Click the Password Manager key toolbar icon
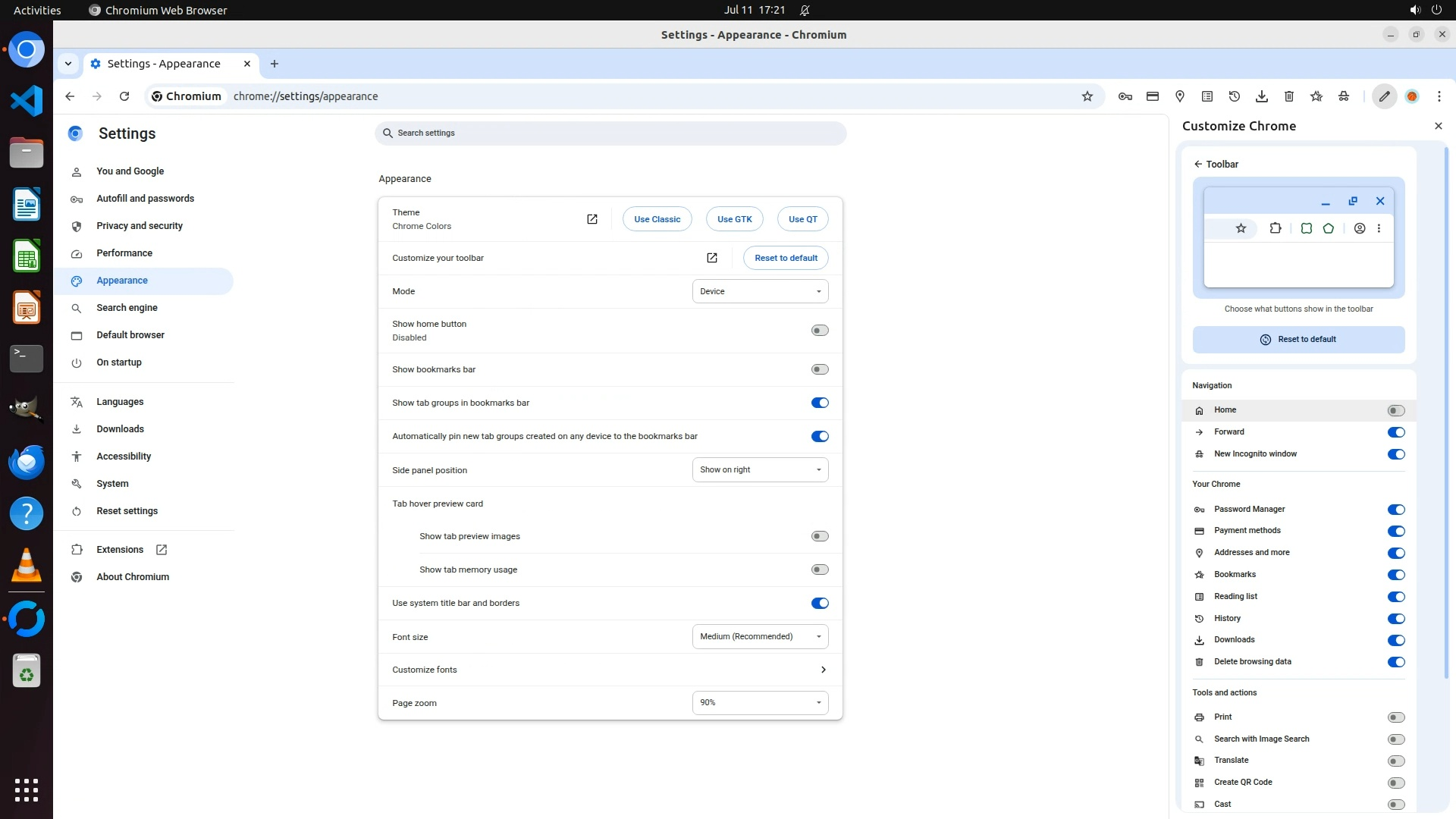Screen dimensions: 1456x819 (1125, 96)
